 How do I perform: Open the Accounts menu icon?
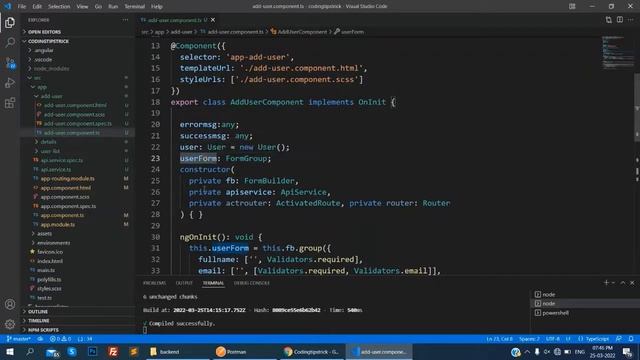coord(10,304)
